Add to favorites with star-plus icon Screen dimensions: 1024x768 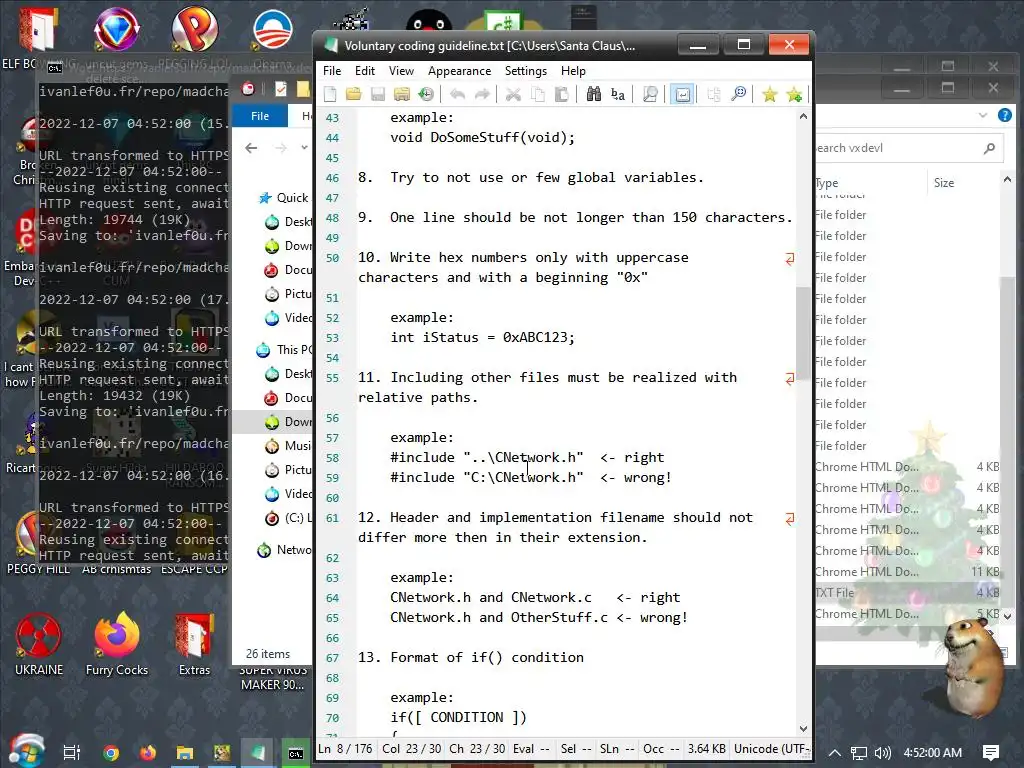click(x=794, y=95)
